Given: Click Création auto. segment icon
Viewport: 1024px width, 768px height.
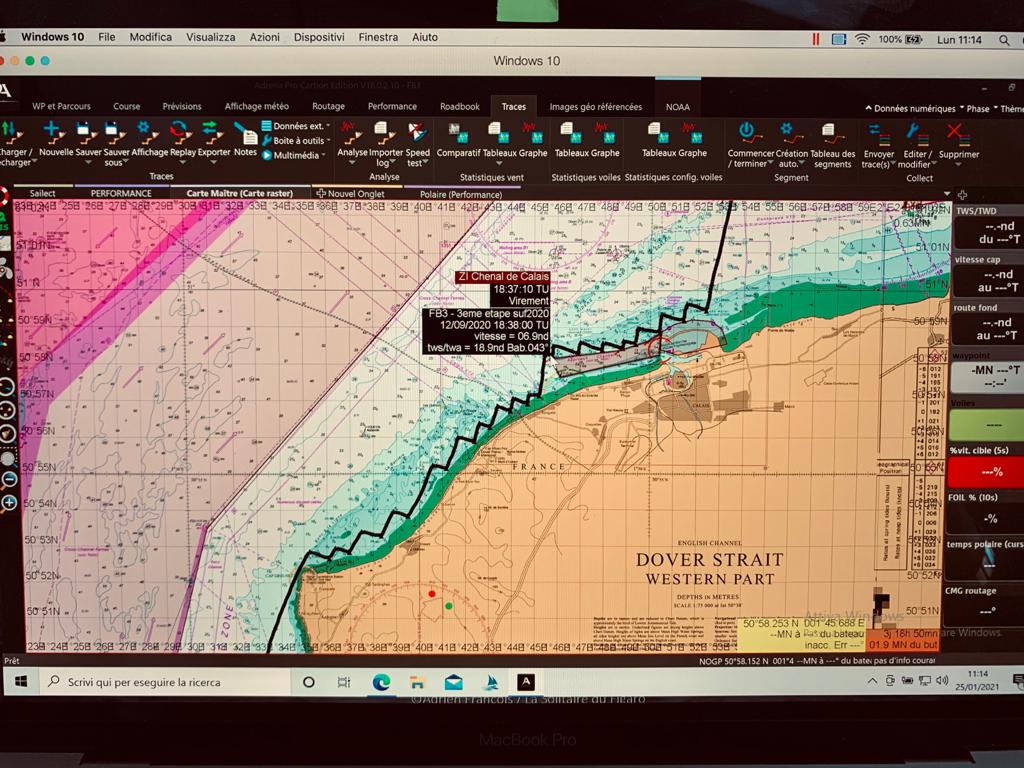Looking at the screenshot, I should (792, 135).
